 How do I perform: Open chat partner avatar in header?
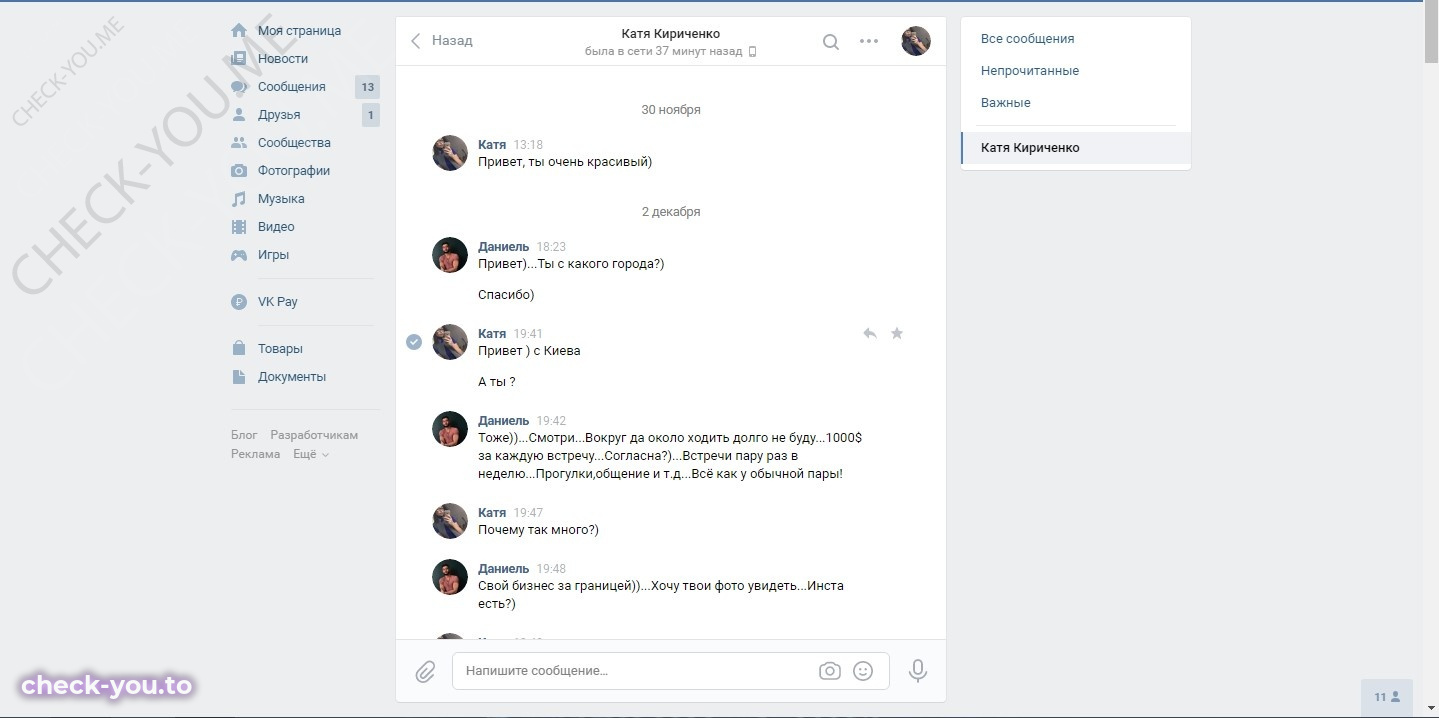coord(916,41)
